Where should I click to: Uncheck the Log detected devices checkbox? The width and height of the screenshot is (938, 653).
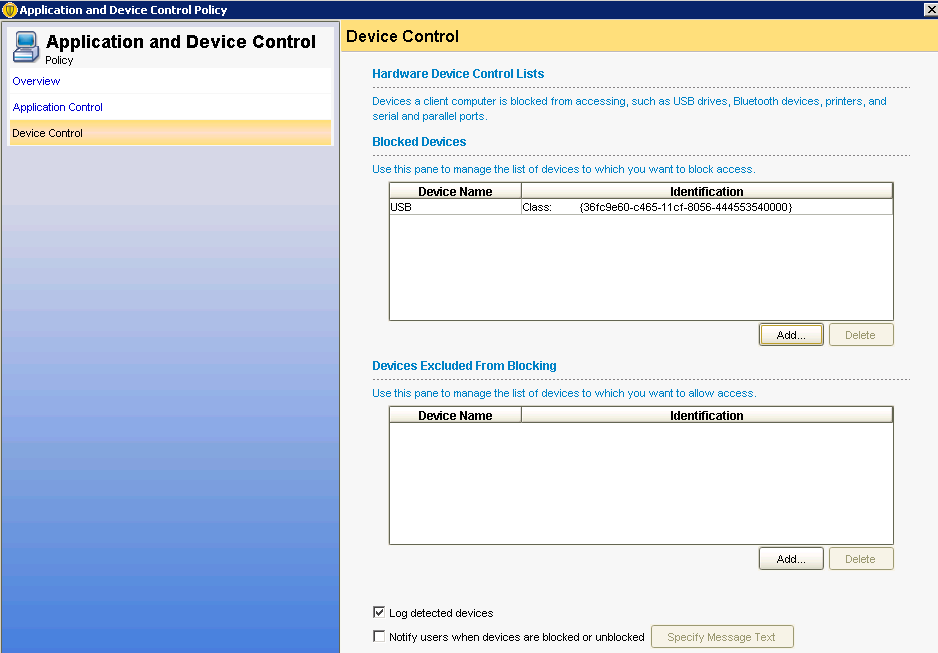coord(379,612)
